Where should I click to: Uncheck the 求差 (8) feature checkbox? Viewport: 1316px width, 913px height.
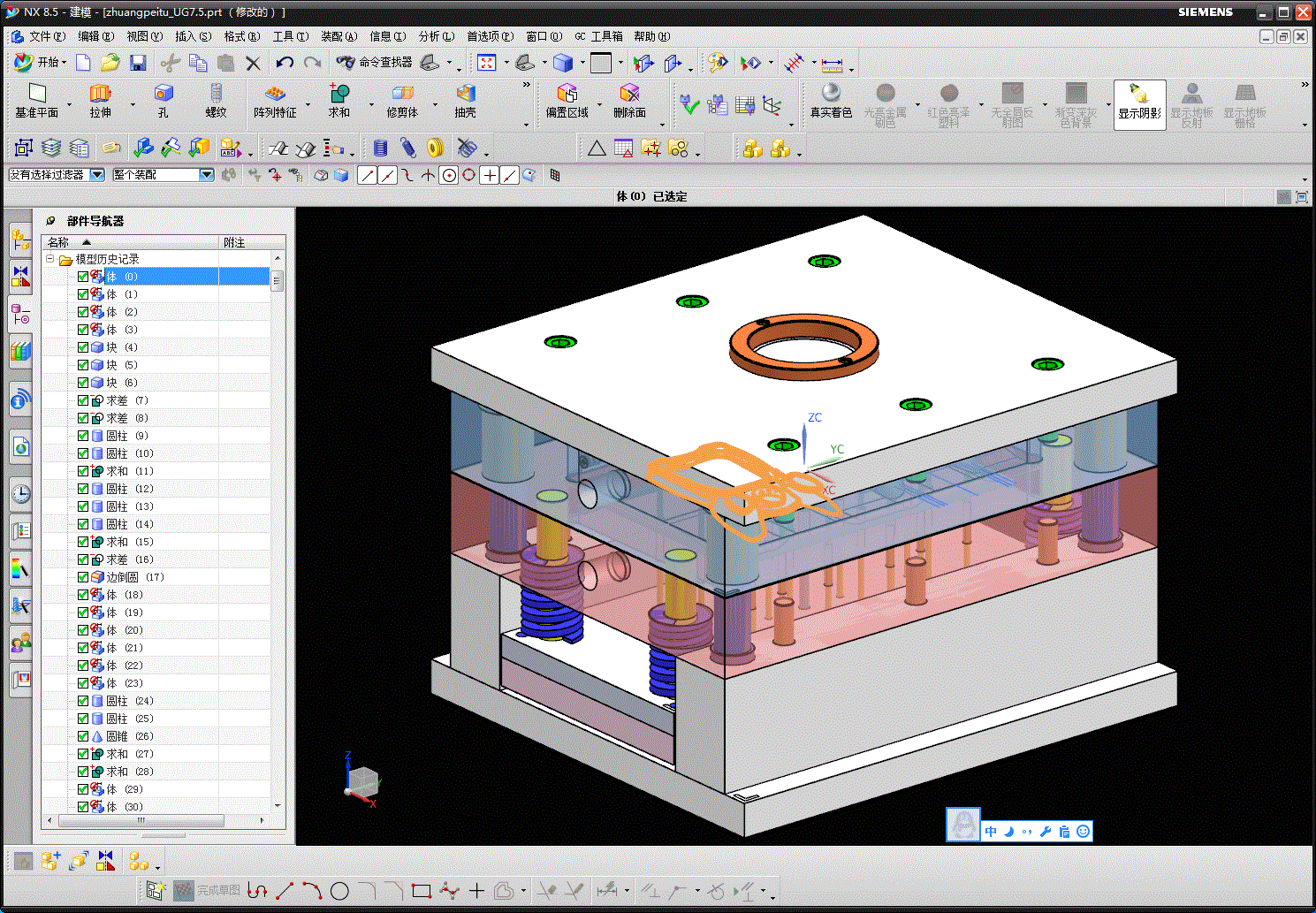[83, 418]
